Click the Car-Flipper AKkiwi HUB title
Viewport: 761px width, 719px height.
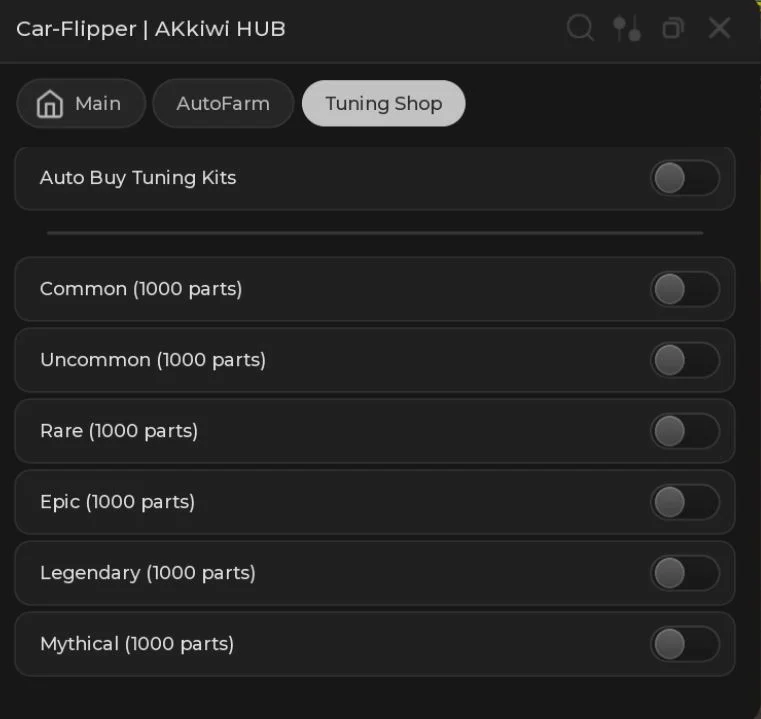(x=151, y=29)
